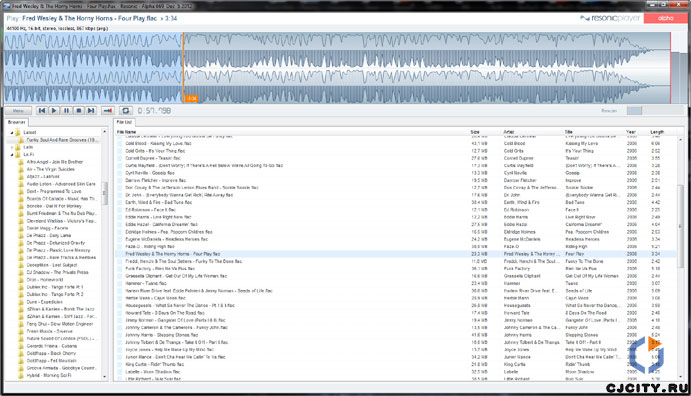Select the File List tab
691x396 pixels.
pos(124,122)
